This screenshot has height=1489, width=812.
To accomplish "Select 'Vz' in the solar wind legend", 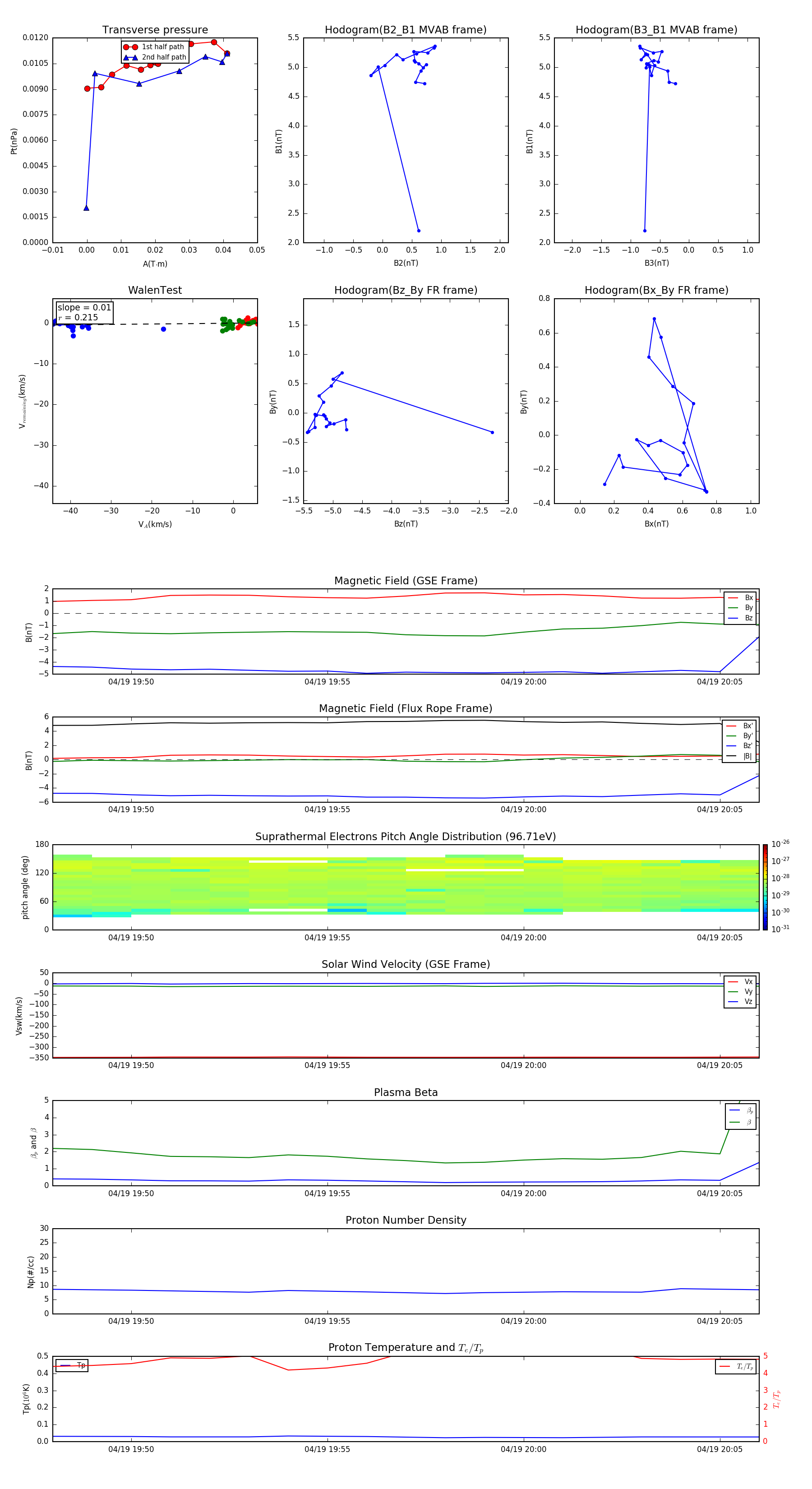I will tap(740, 1002).
